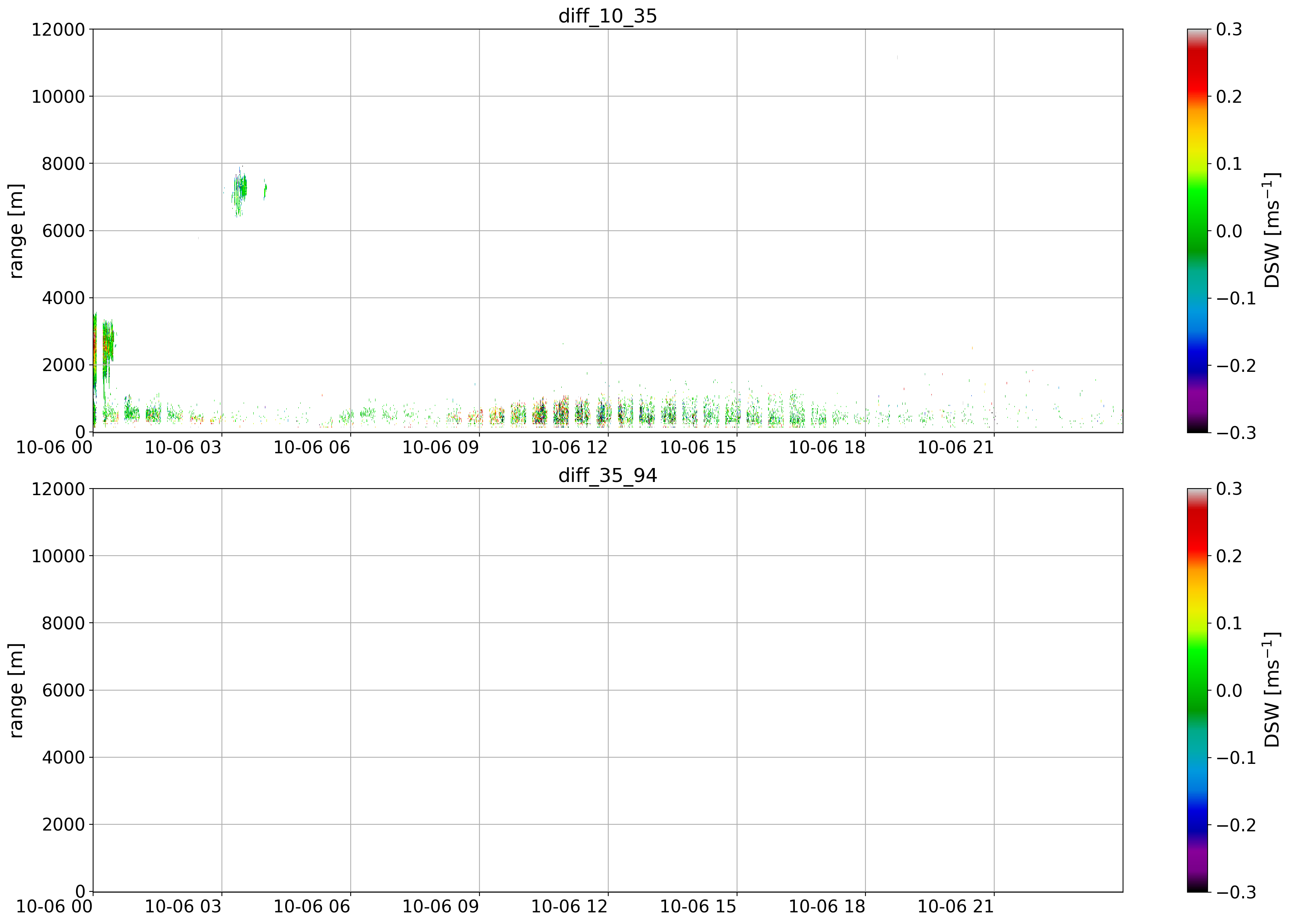Click "10-06 21" x-tick under diff_35_94 plot
The height and width of the screenshot is (924, 1291).
coord(956,907)
